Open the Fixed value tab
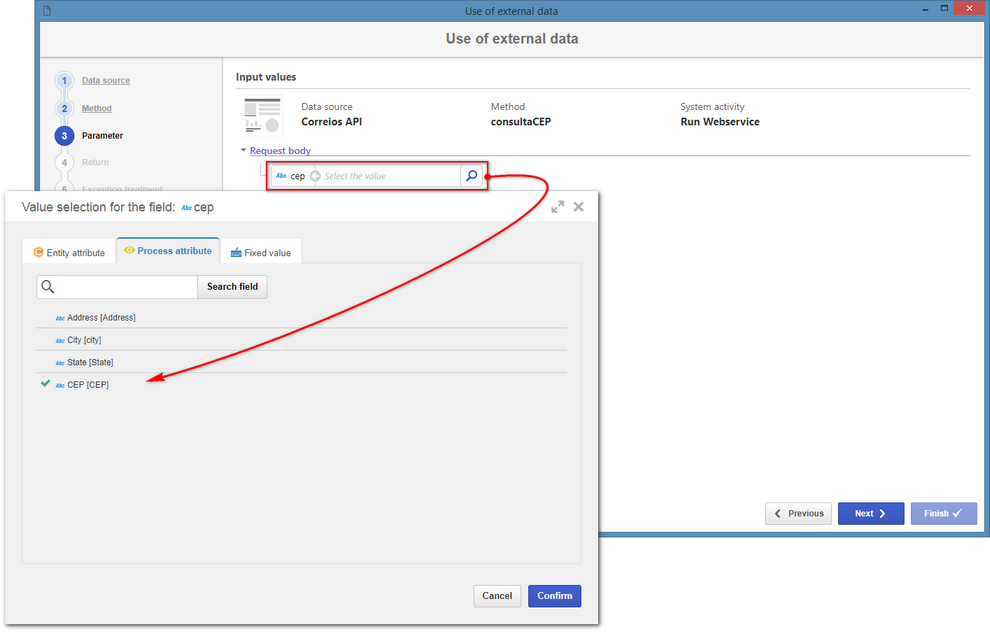The image size is (990, 632). tap(261, 253)
